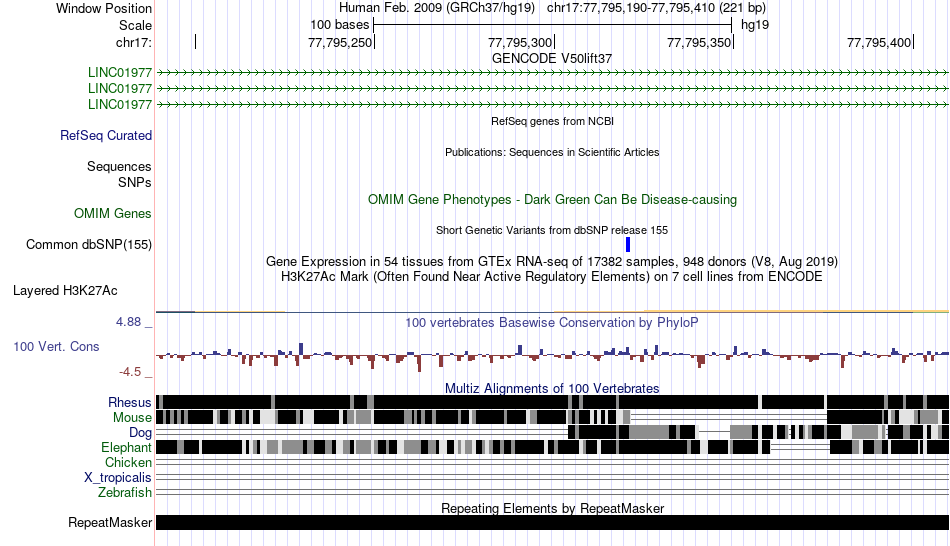Image resolution: width=950 pixels, height=546 pixels.
Task: Click the Human Feb. 2009 (GRCh37/hg19) text
Action: (437, 8)
